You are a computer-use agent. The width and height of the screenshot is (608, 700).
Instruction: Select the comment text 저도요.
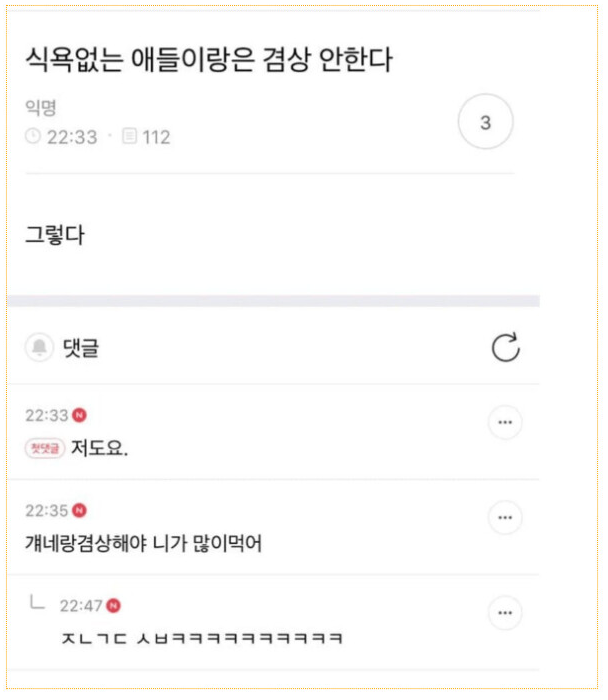coord(100,448)
